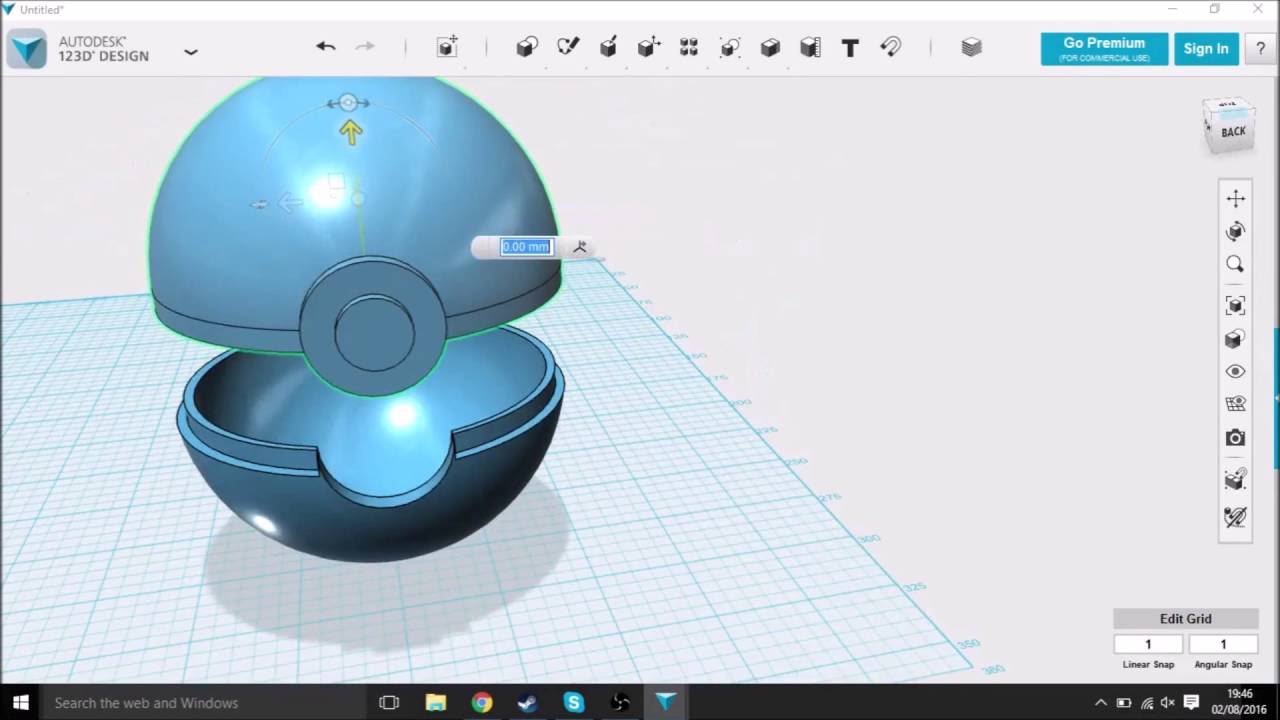The width and height of the screenshot is (1280, 720).
Task: Open the Materials panel icon
Action: [971, 47]
